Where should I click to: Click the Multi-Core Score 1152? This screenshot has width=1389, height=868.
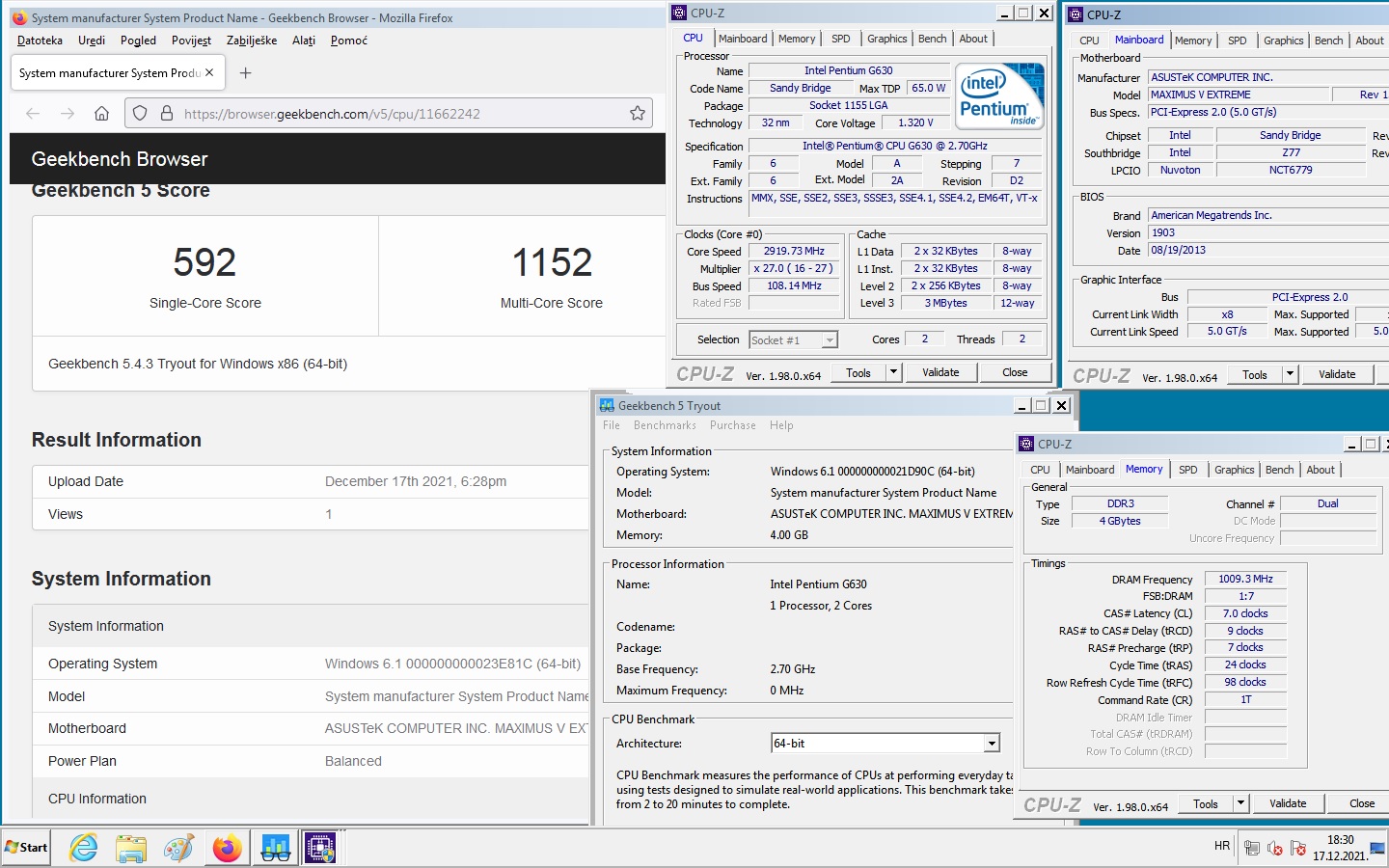pyautogui.click(x=552, y=262)
